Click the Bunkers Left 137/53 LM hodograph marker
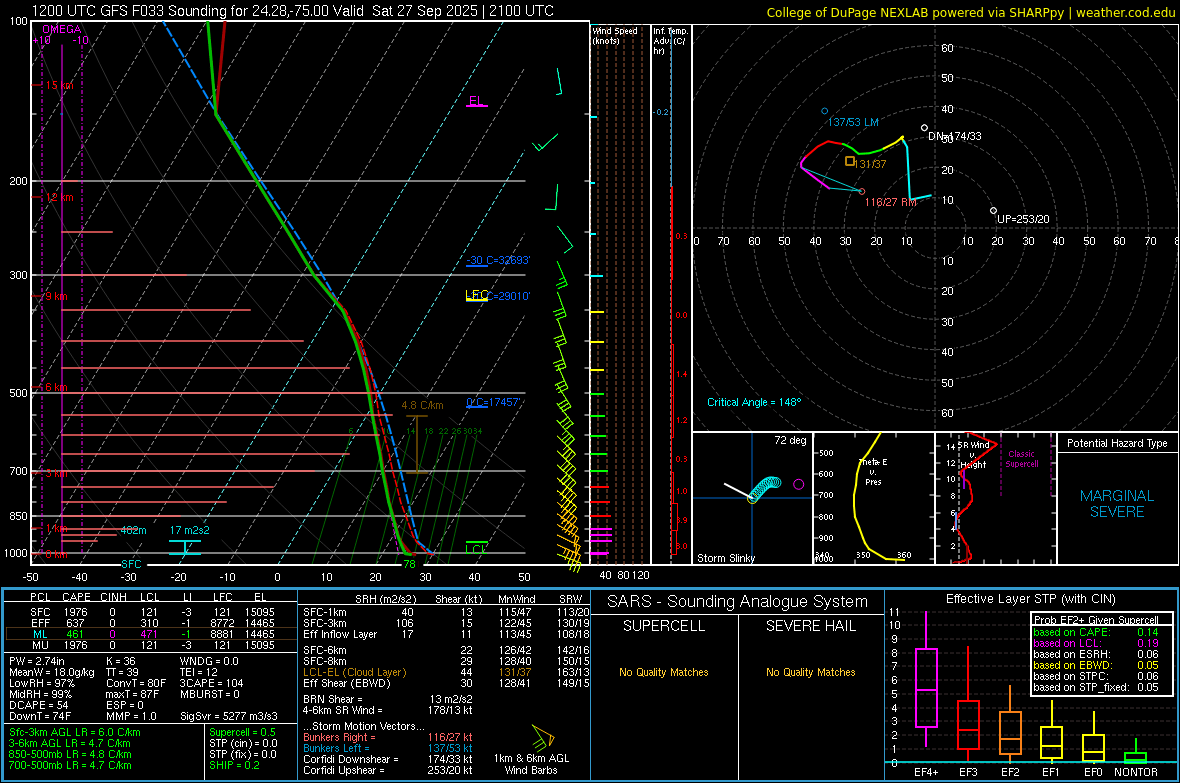1180x783 pixels. [825, 111]
